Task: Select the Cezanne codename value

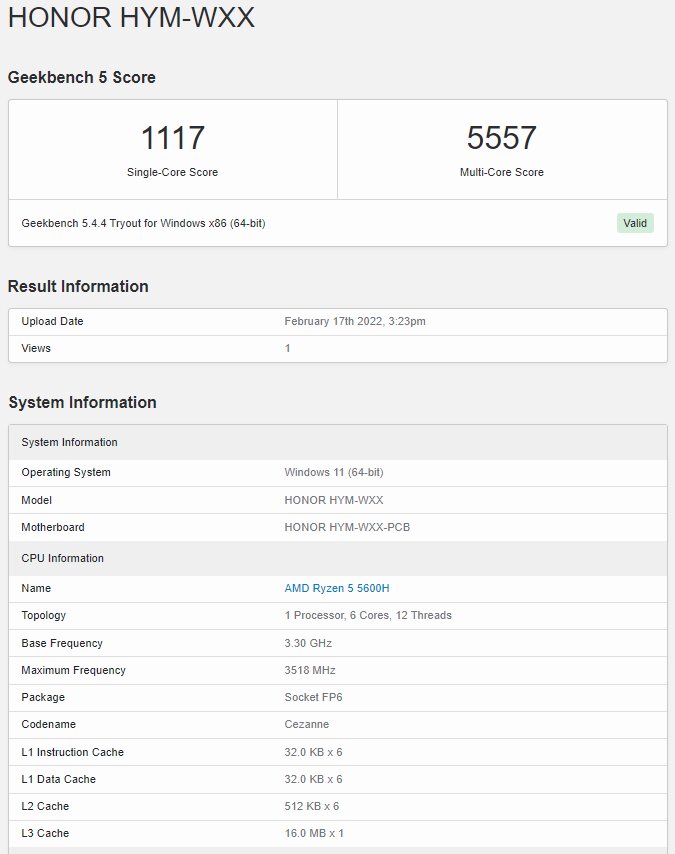Action: 307,724
